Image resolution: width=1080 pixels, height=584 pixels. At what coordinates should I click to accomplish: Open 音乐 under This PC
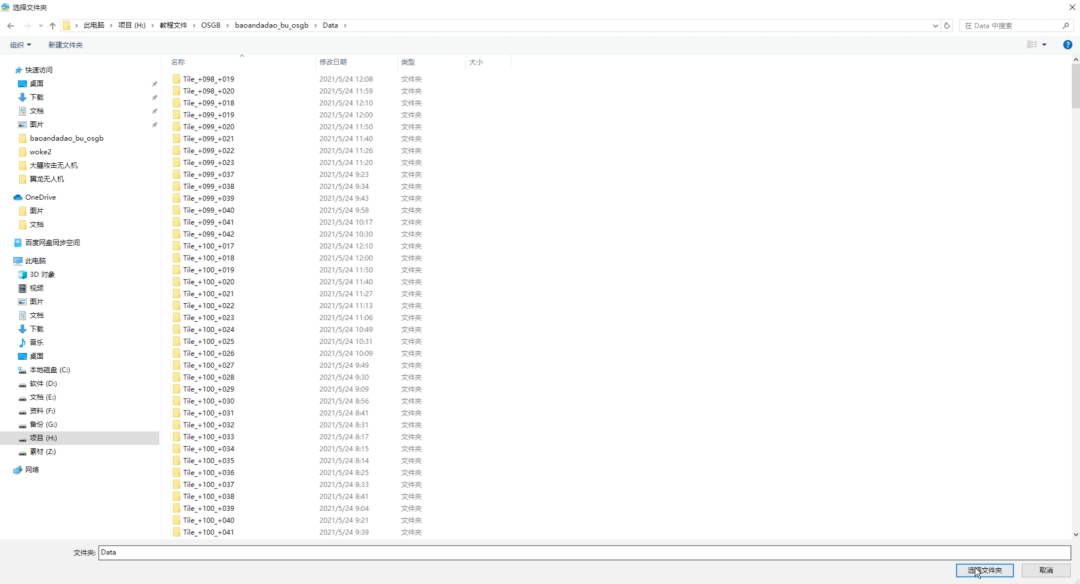click(x=37, y=342)
